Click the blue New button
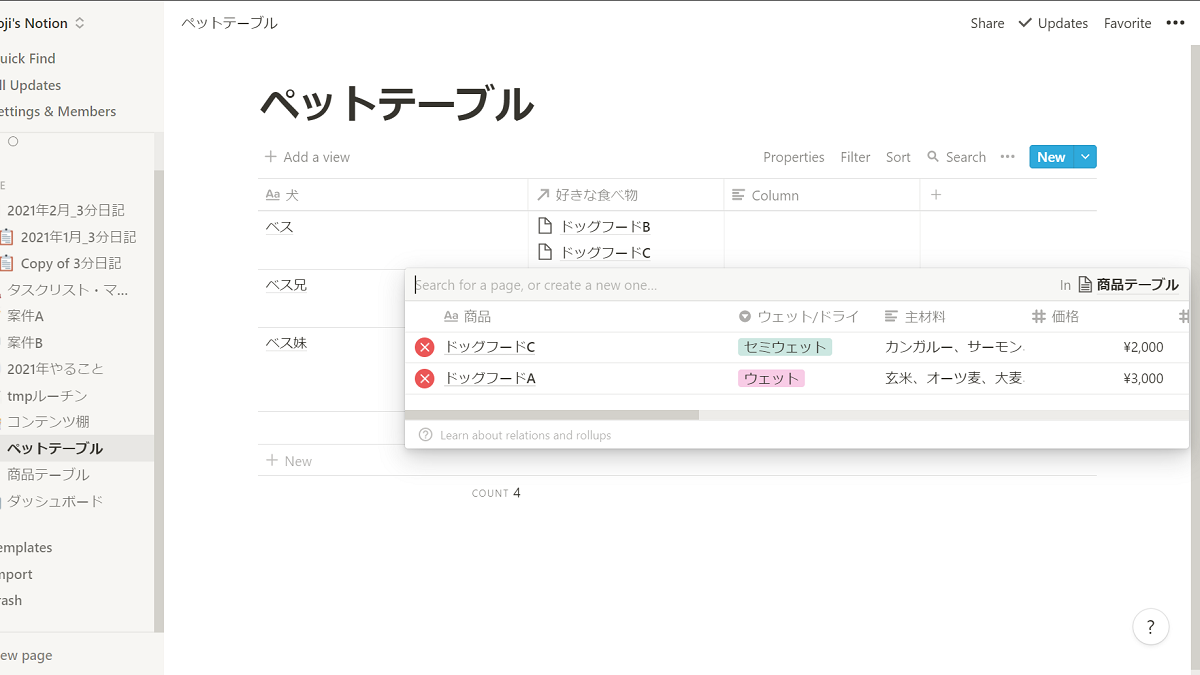Image resolution: width=1200 pixels, height=675 pixels. [x=1050, y=157]
